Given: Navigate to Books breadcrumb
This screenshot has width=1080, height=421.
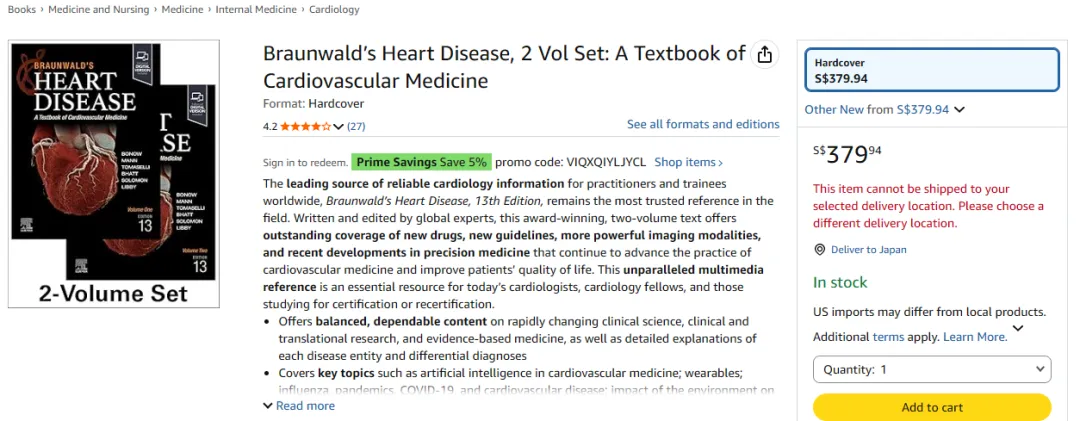Looking at the screenshot, I should tap(22, 10).
